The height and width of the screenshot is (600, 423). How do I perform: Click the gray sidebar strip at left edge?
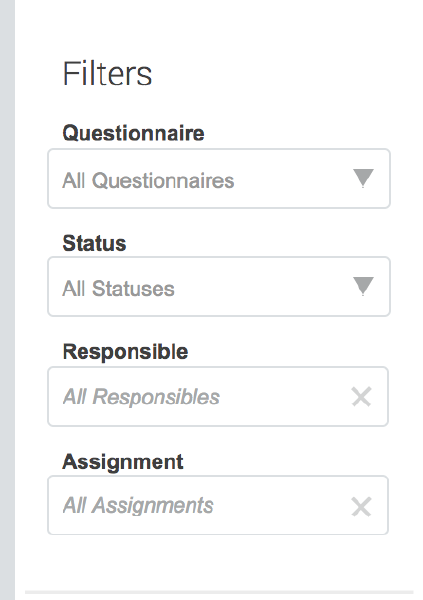(7, 300)
